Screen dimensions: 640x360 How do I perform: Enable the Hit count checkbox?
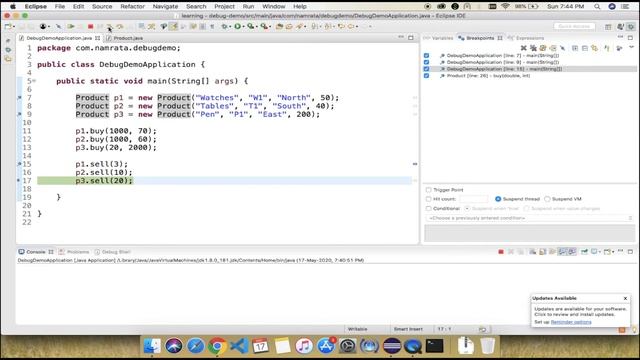click(x=429, y=199)
